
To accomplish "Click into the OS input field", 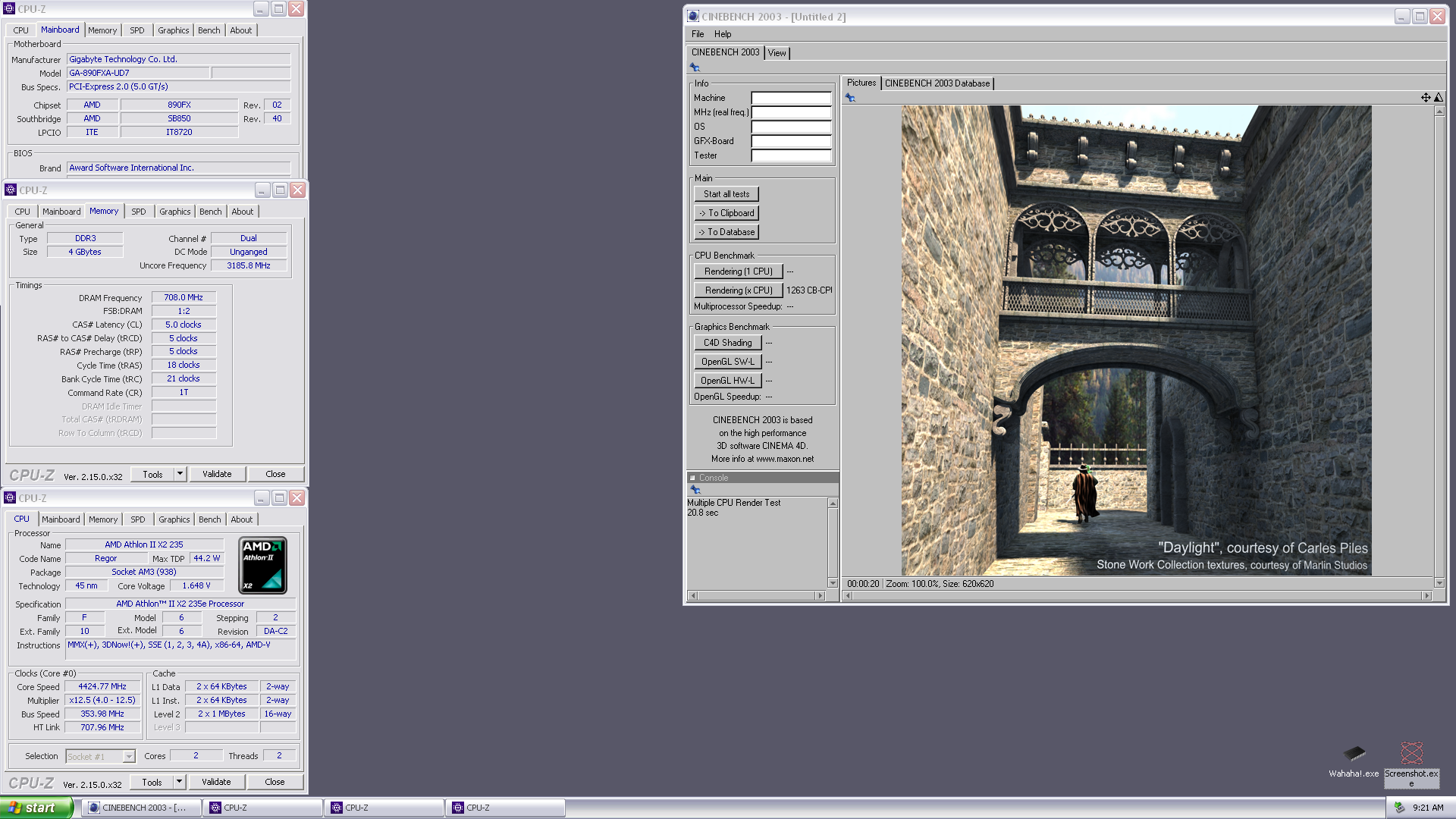I will [x=791, y=127].
